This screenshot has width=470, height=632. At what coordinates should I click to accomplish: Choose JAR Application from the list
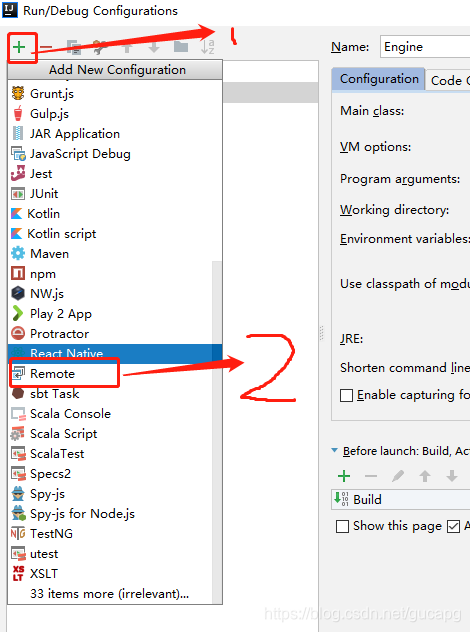click(x=115, y=134)
